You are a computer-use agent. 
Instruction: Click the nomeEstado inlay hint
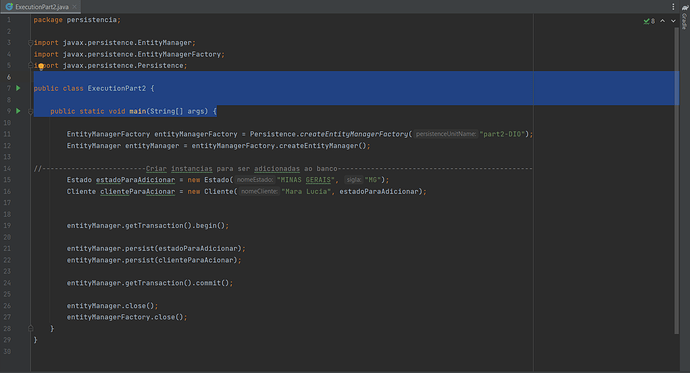254,179
